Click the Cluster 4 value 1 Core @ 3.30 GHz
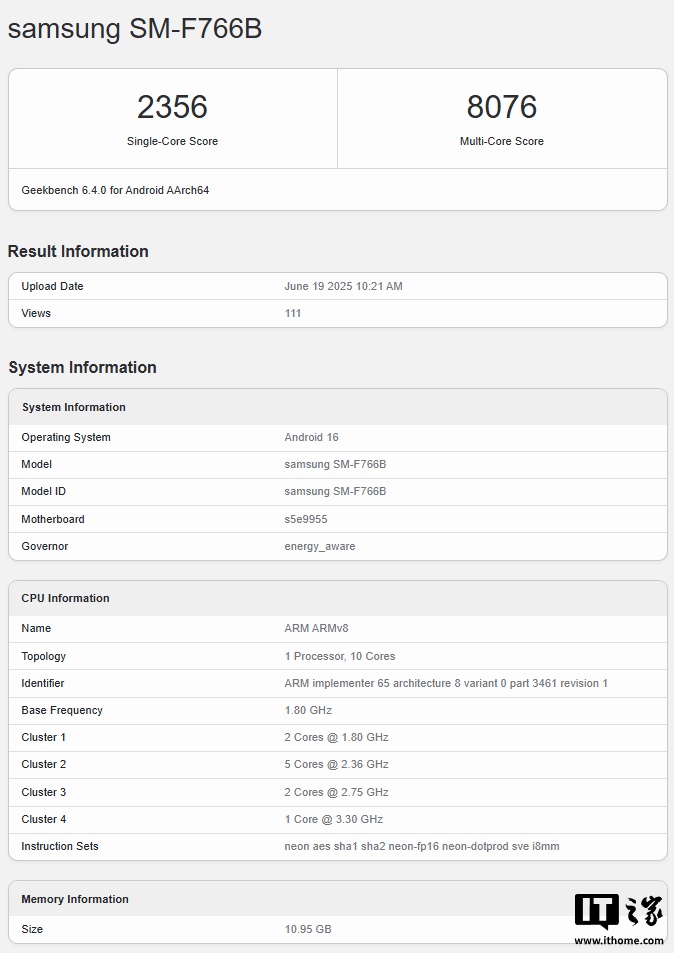674x953 pixels. click(x=333, y=819)
